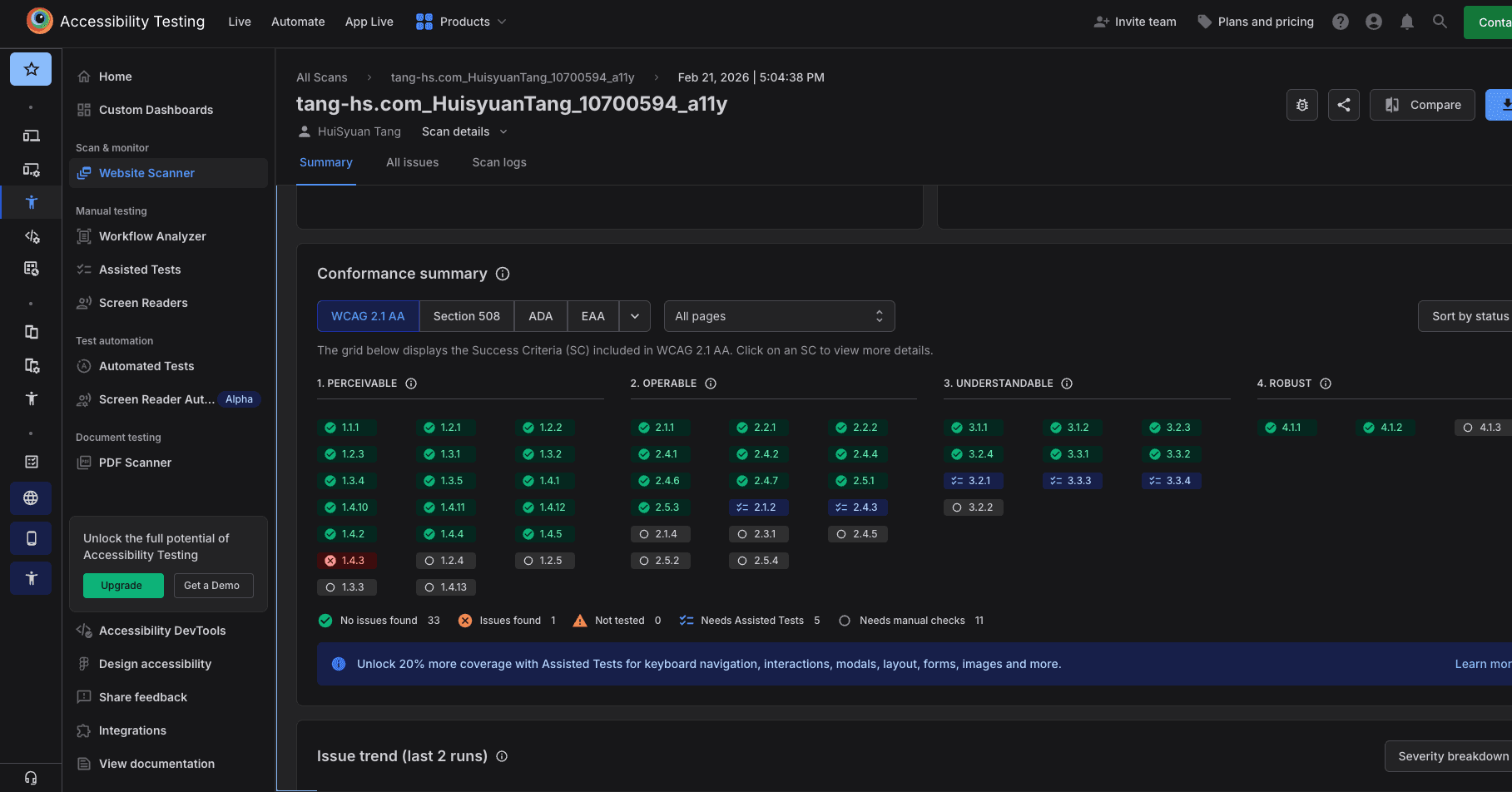The width and height of the screenshot is (1512, 792).
Task: Click the green Upgrade button
Action: 122,586
